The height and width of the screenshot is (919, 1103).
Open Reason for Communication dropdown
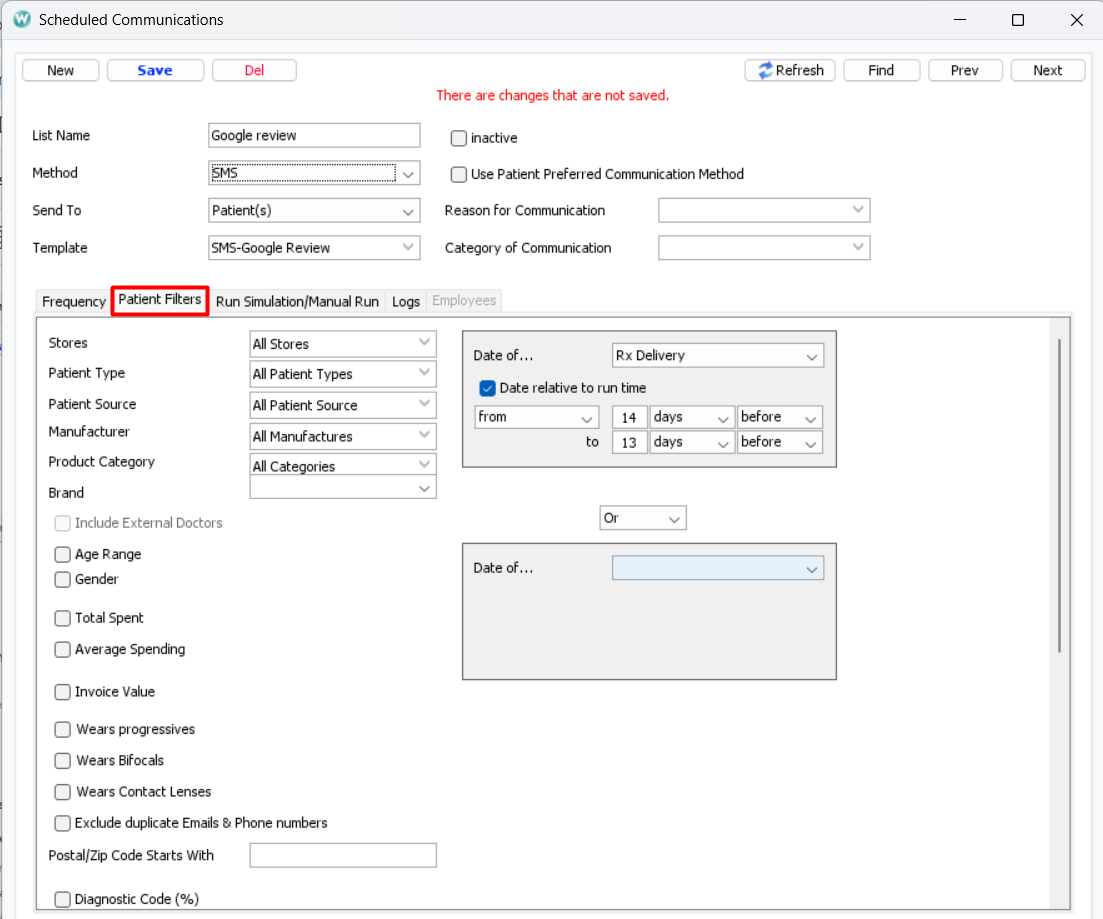pos(764,210)
